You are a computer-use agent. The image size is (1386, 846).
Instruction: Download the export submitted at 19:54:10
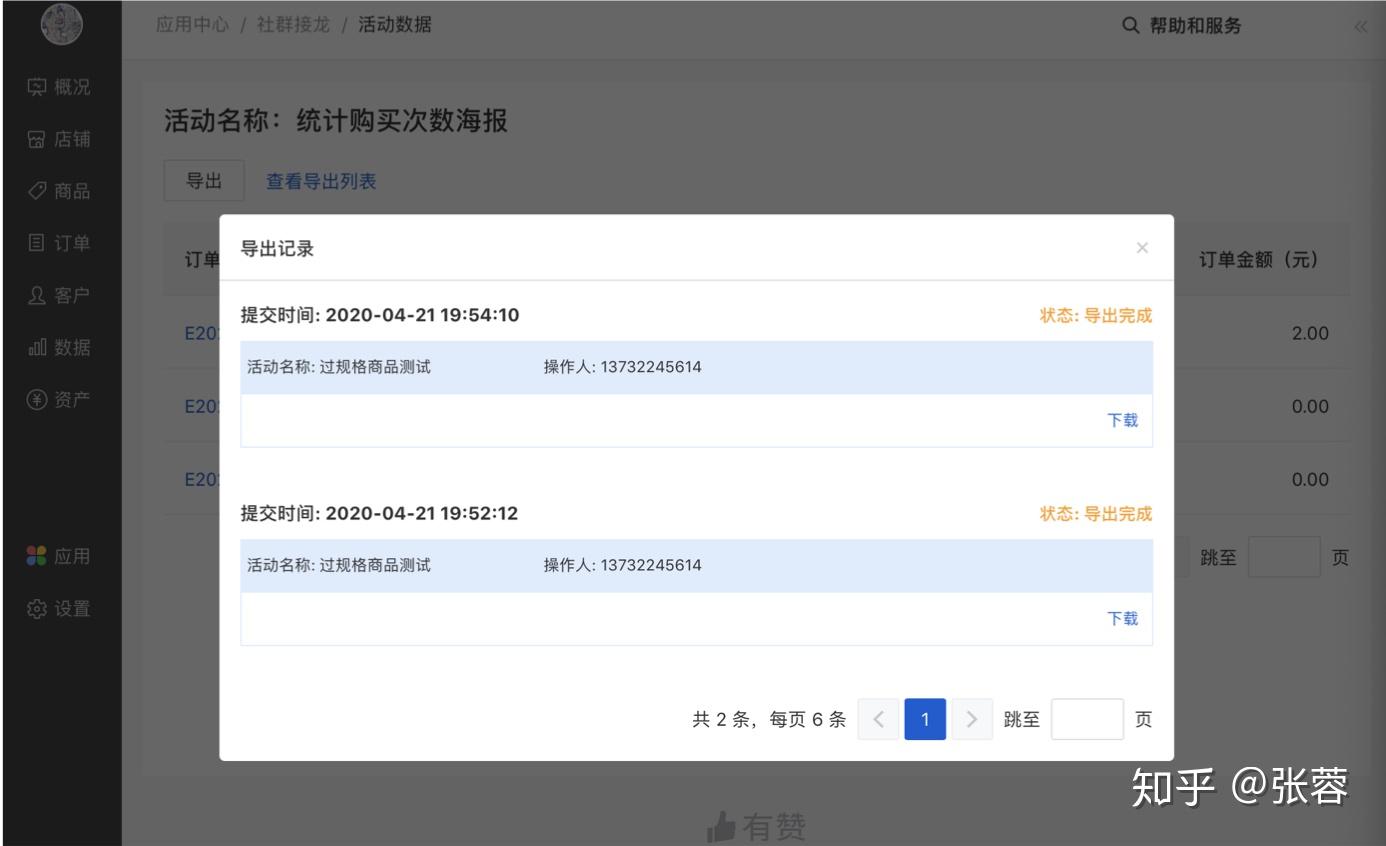click(x=1122, y=420)
